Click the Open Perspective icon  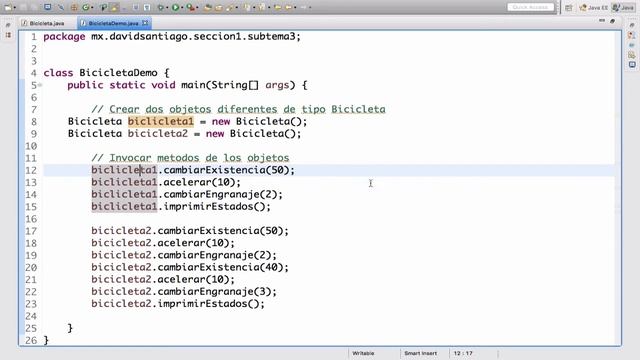pos(569,7)
